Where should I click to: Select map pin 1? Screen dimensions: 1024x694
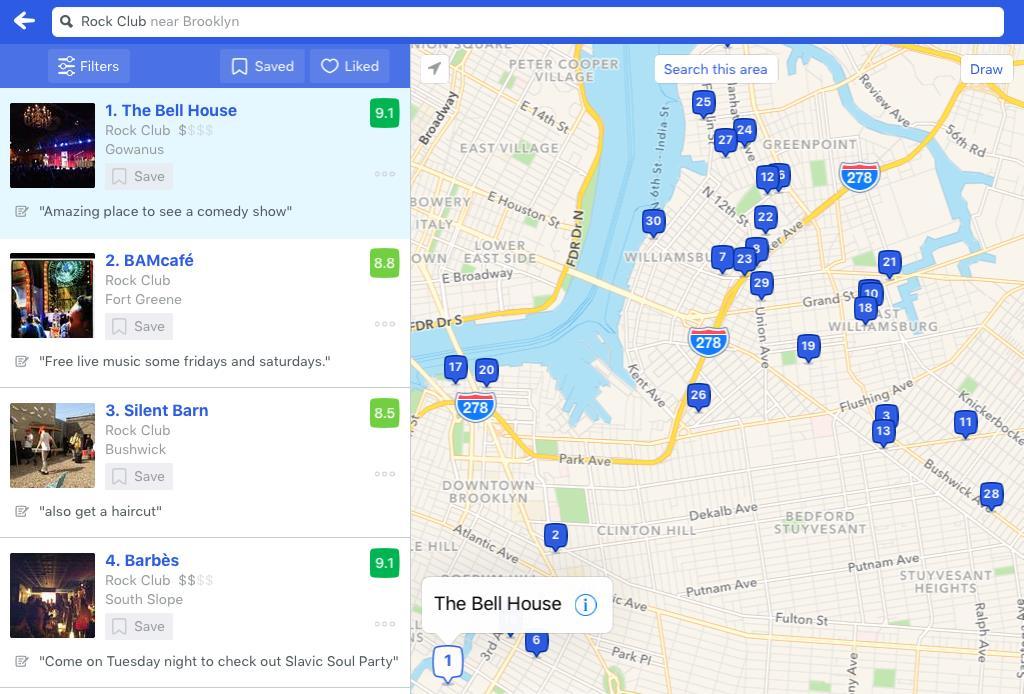click(x=448, y=662)
